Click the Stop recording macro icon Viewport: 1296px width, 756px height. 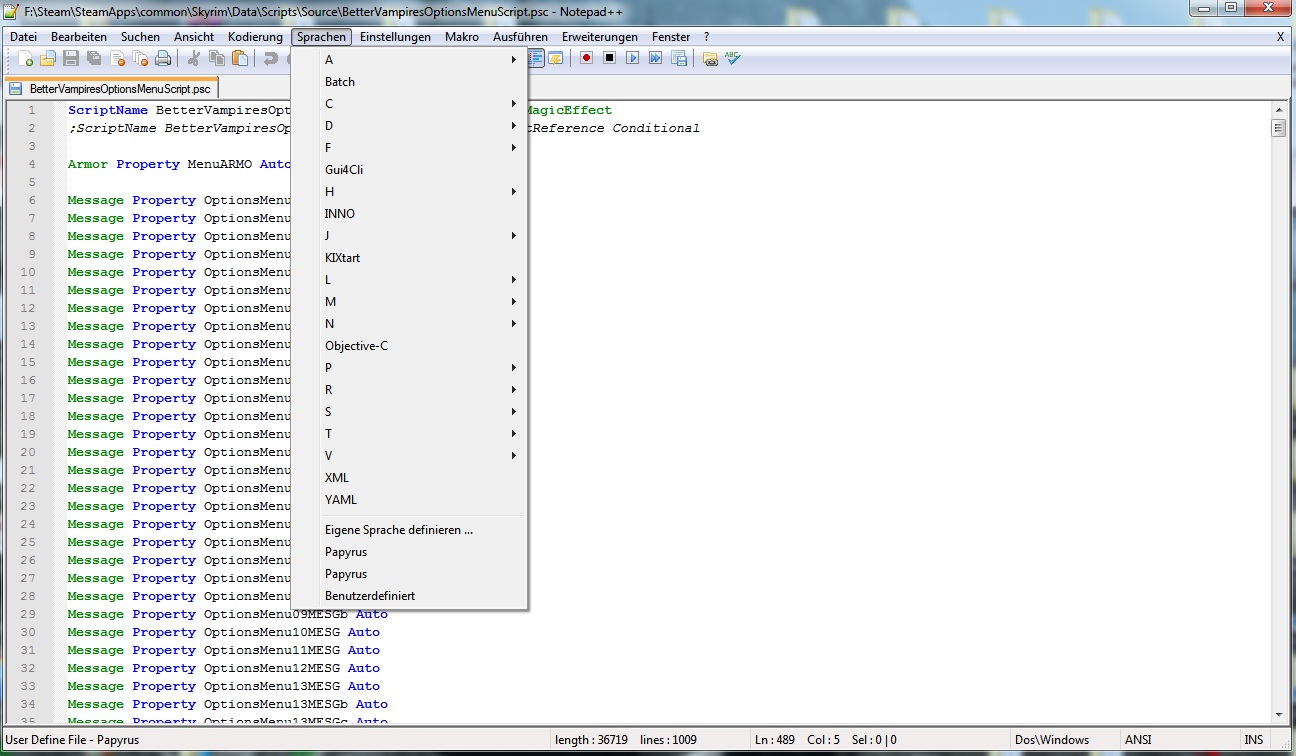click(x=609, y=58)
